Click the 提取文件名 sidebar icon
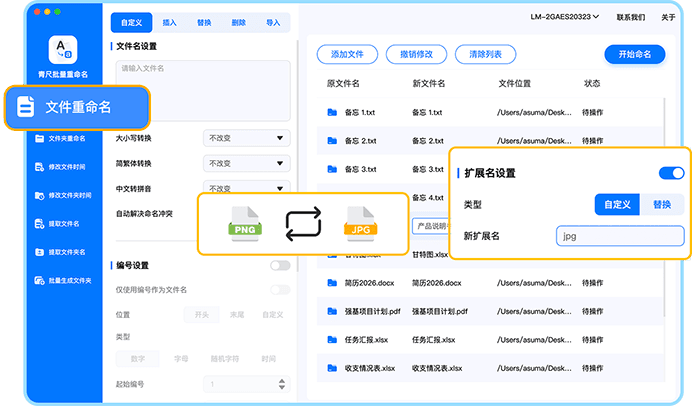 [40, 224]
